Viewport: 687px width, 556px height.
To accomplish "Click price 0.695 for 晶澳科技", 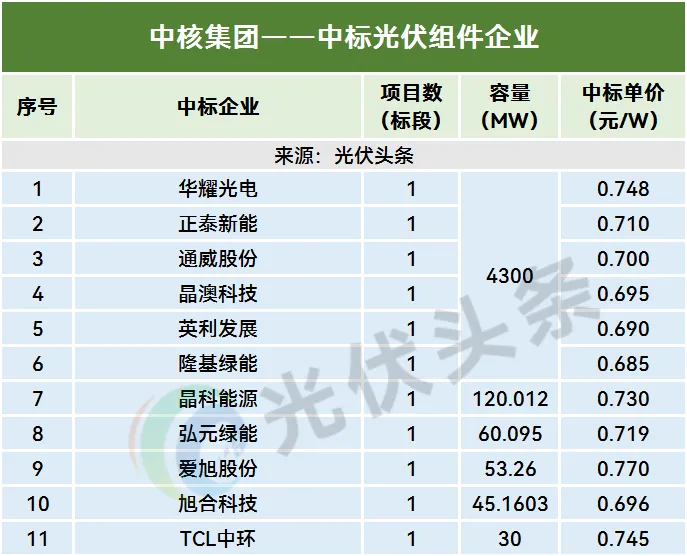I will point(623,294).
